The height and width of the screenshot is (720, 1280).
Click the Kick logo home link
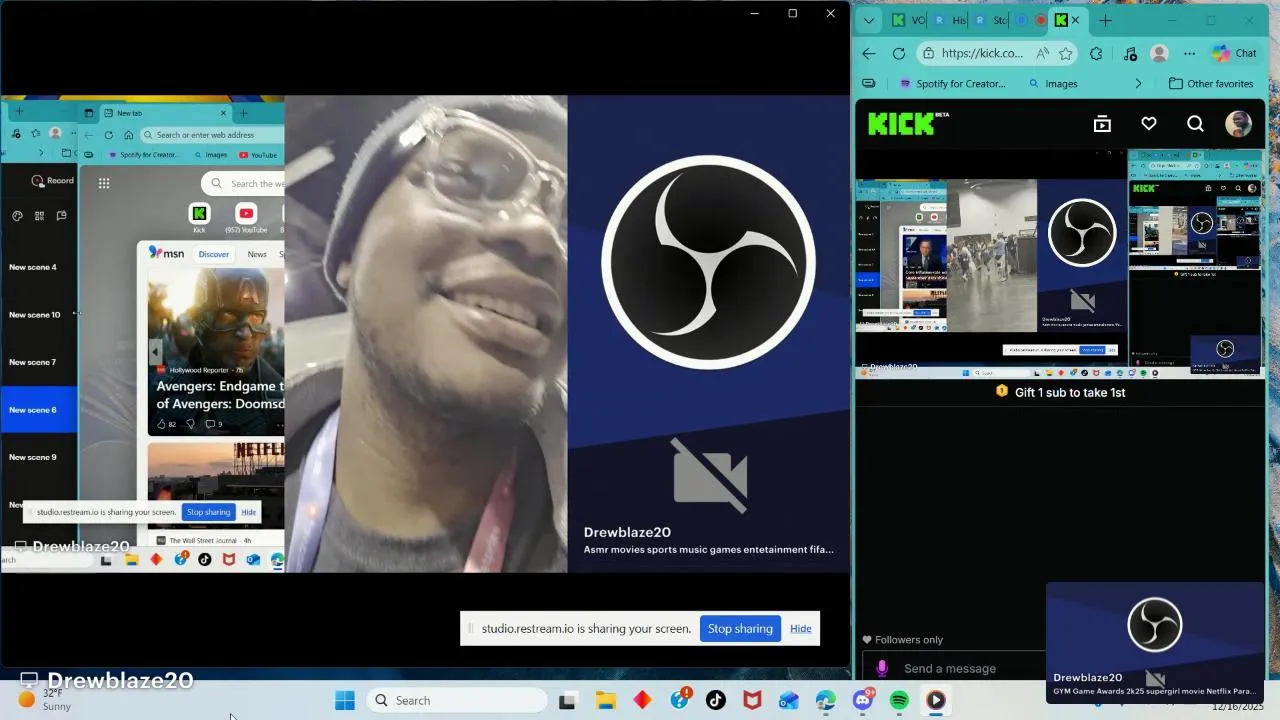click(908, 123)
